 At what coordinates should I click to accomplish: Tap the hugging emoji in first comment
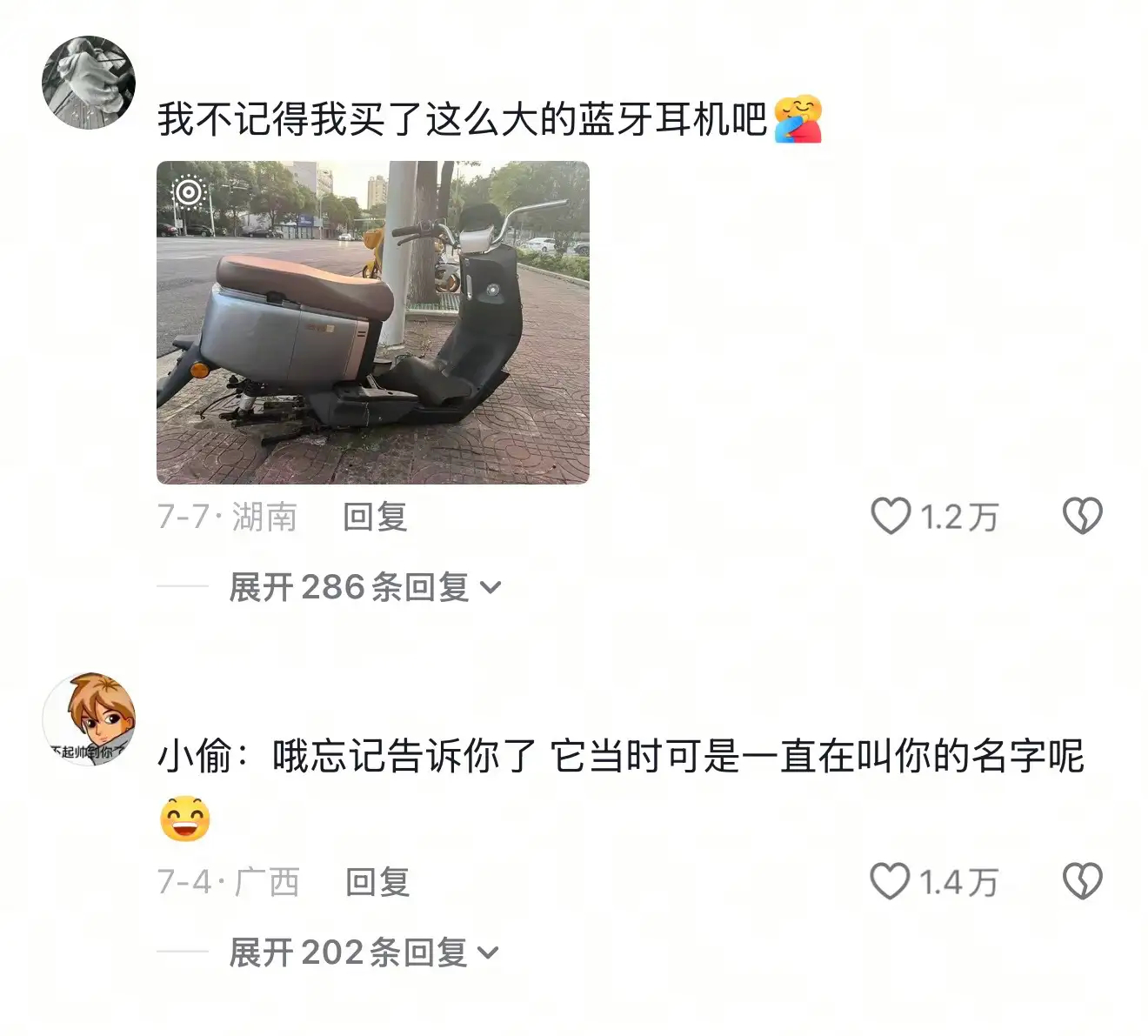coord(798,119)
